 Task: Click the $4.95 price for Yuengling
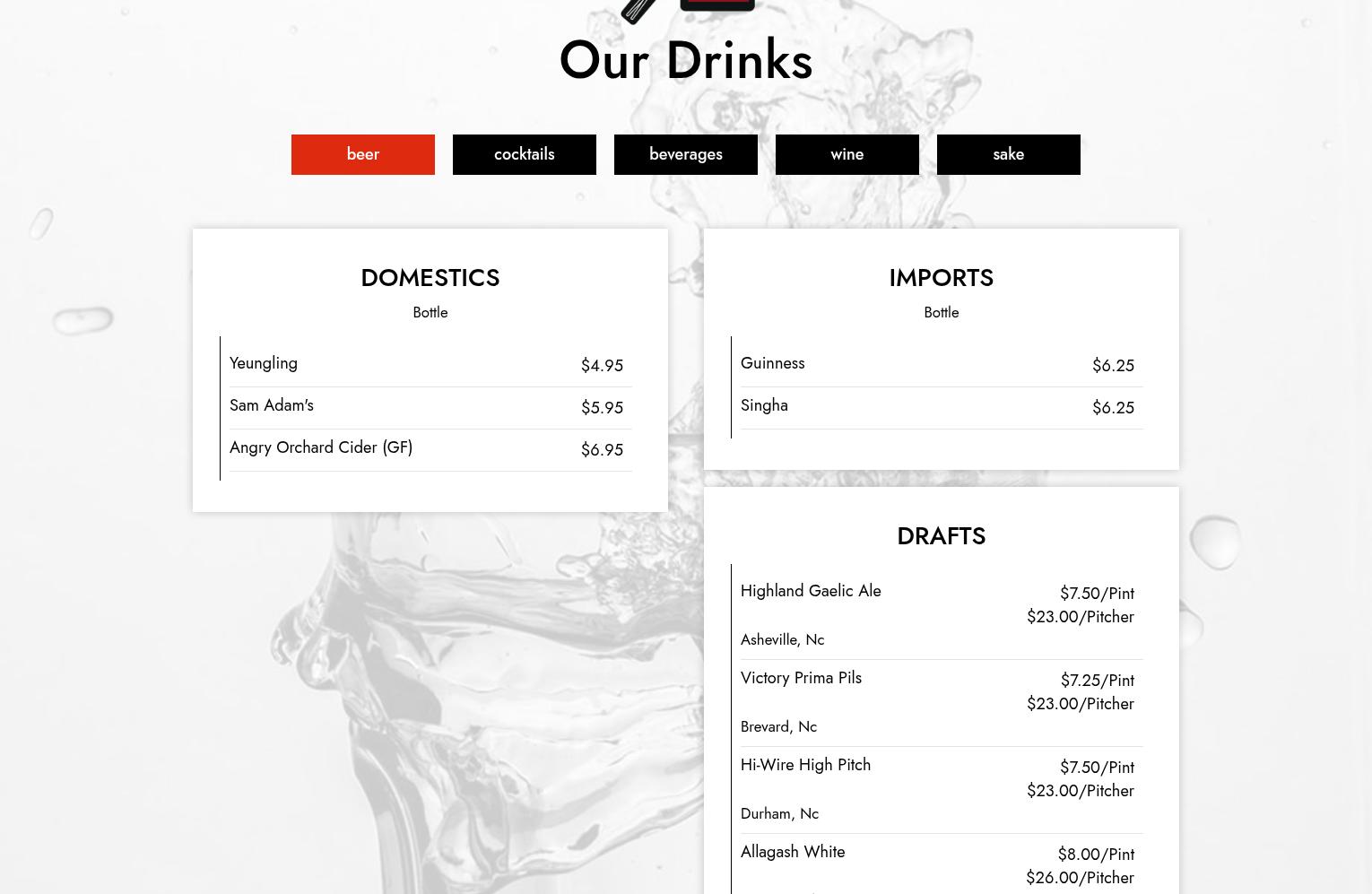(x=602, y=366)
